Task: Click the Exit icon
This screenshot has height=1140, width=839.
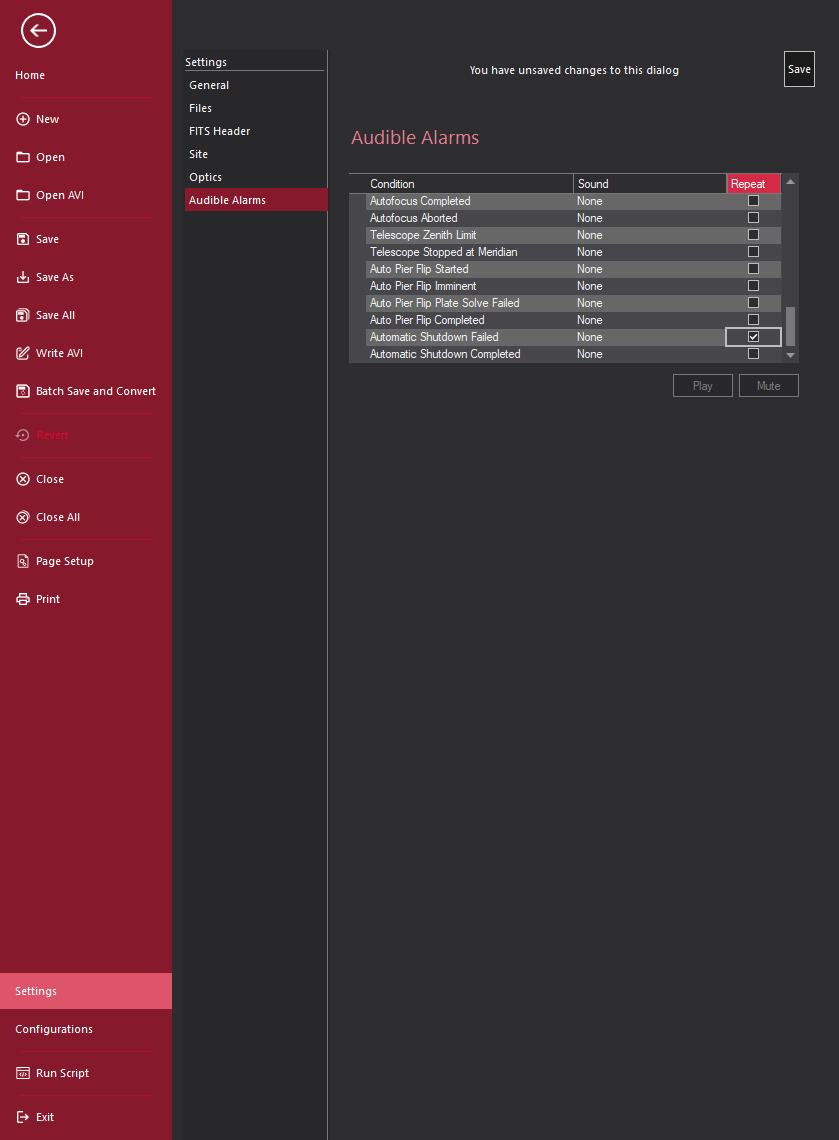Action: click(x=23, y=1117)
